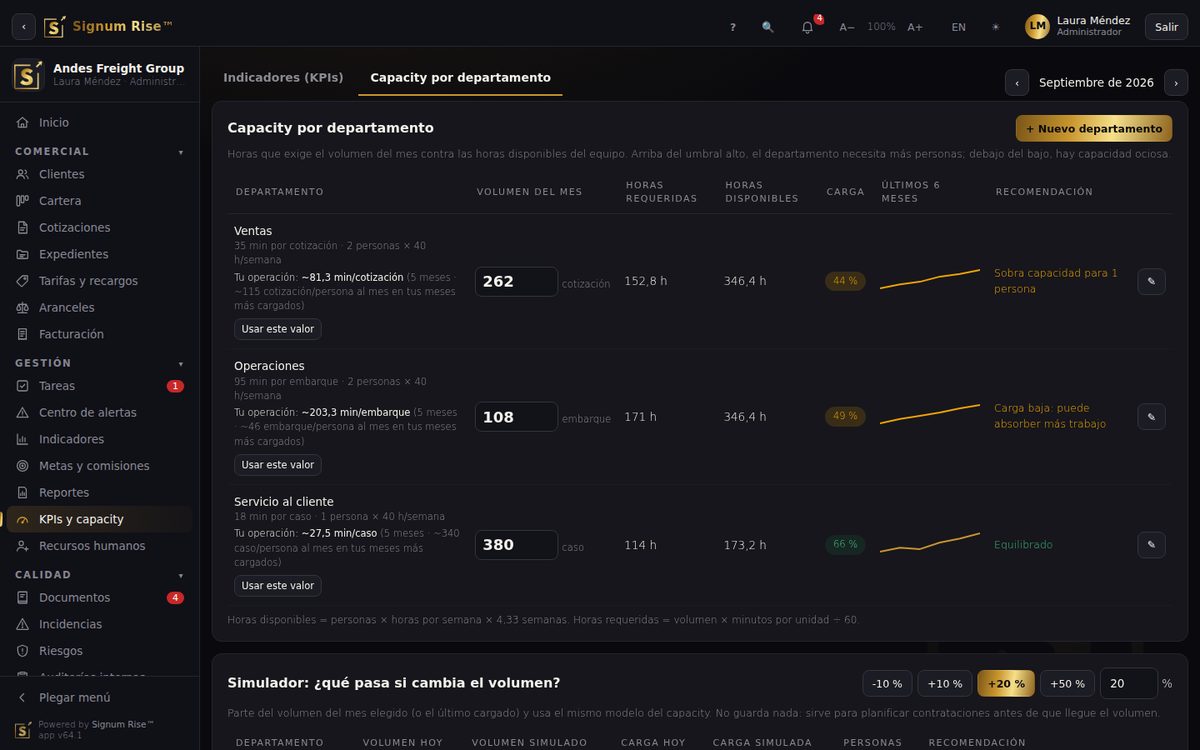Open Documentos in sidebar
1200x750 pixels.
pyautogui.click(x=100, y=598)
